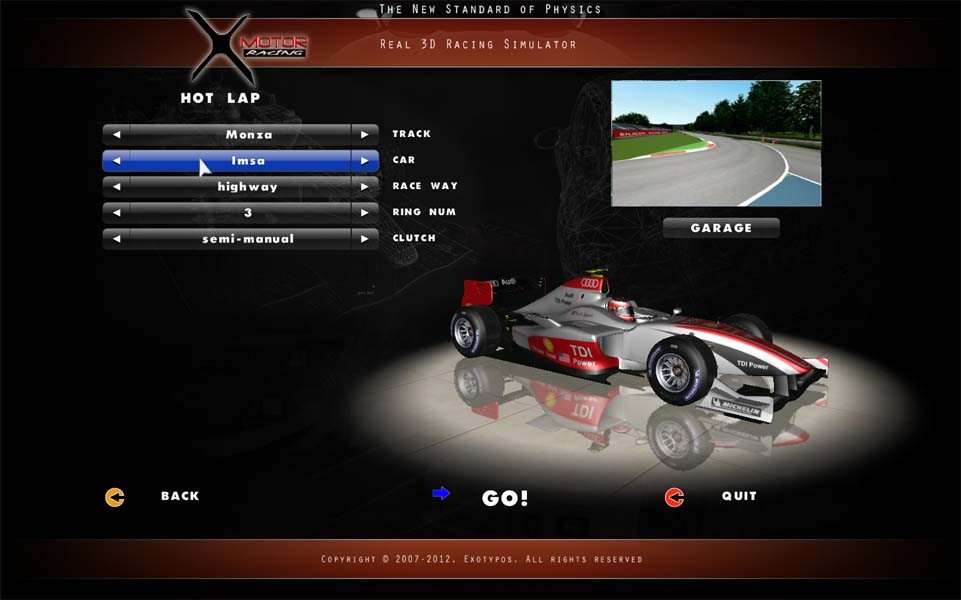Click the TRACK label
Screen dimensions: 961x600
point(412,134)
